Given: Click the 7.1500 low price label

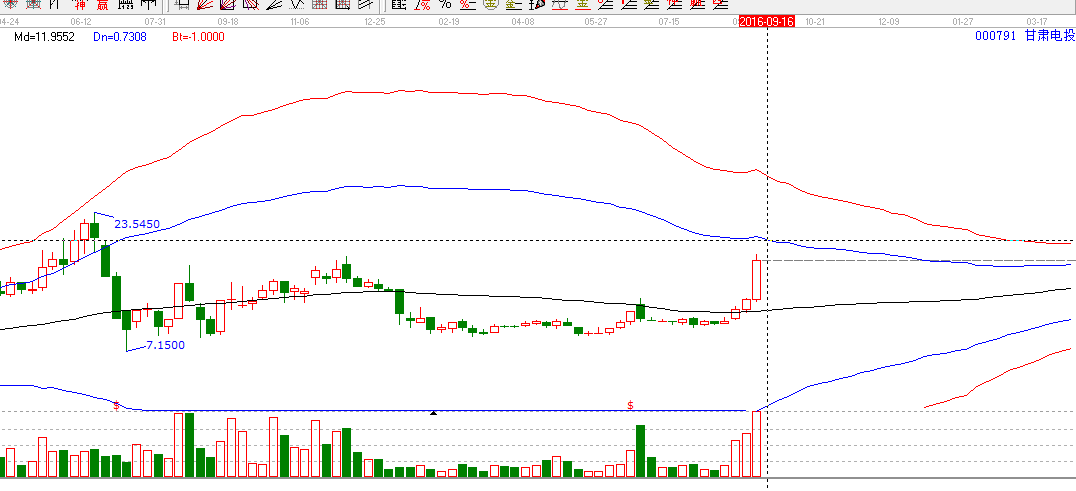Looking at the screenshot, I should [165, 345].
